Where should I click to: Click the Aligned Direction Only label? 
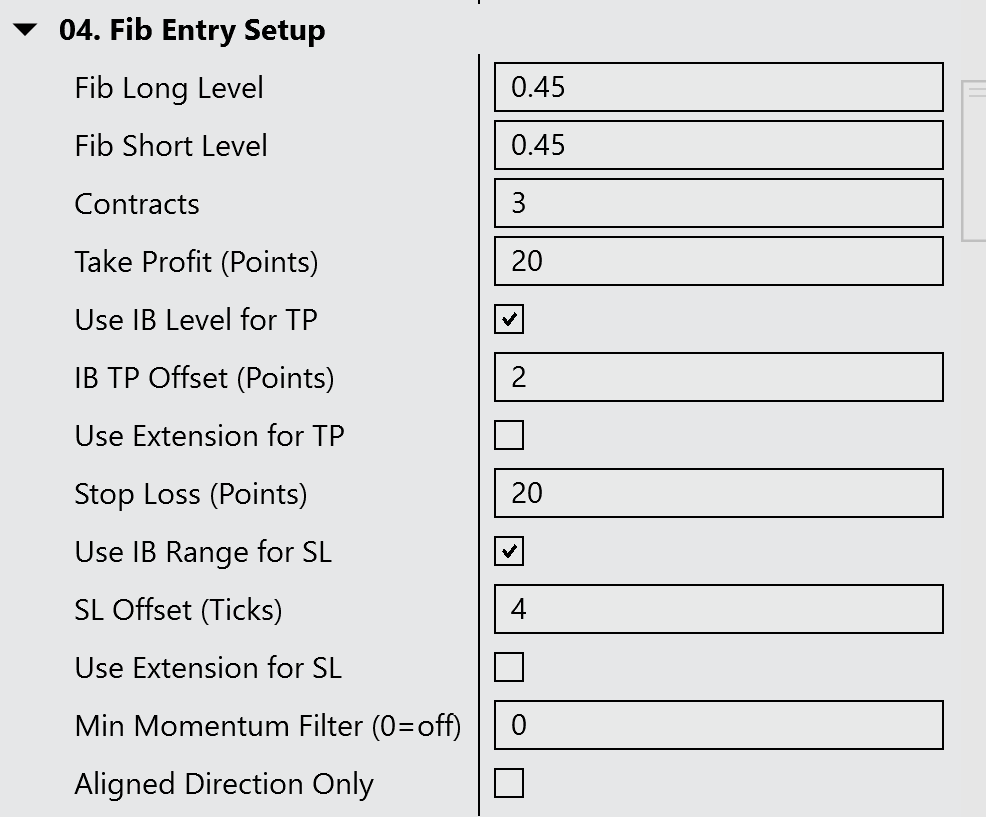tap(224, 784)
